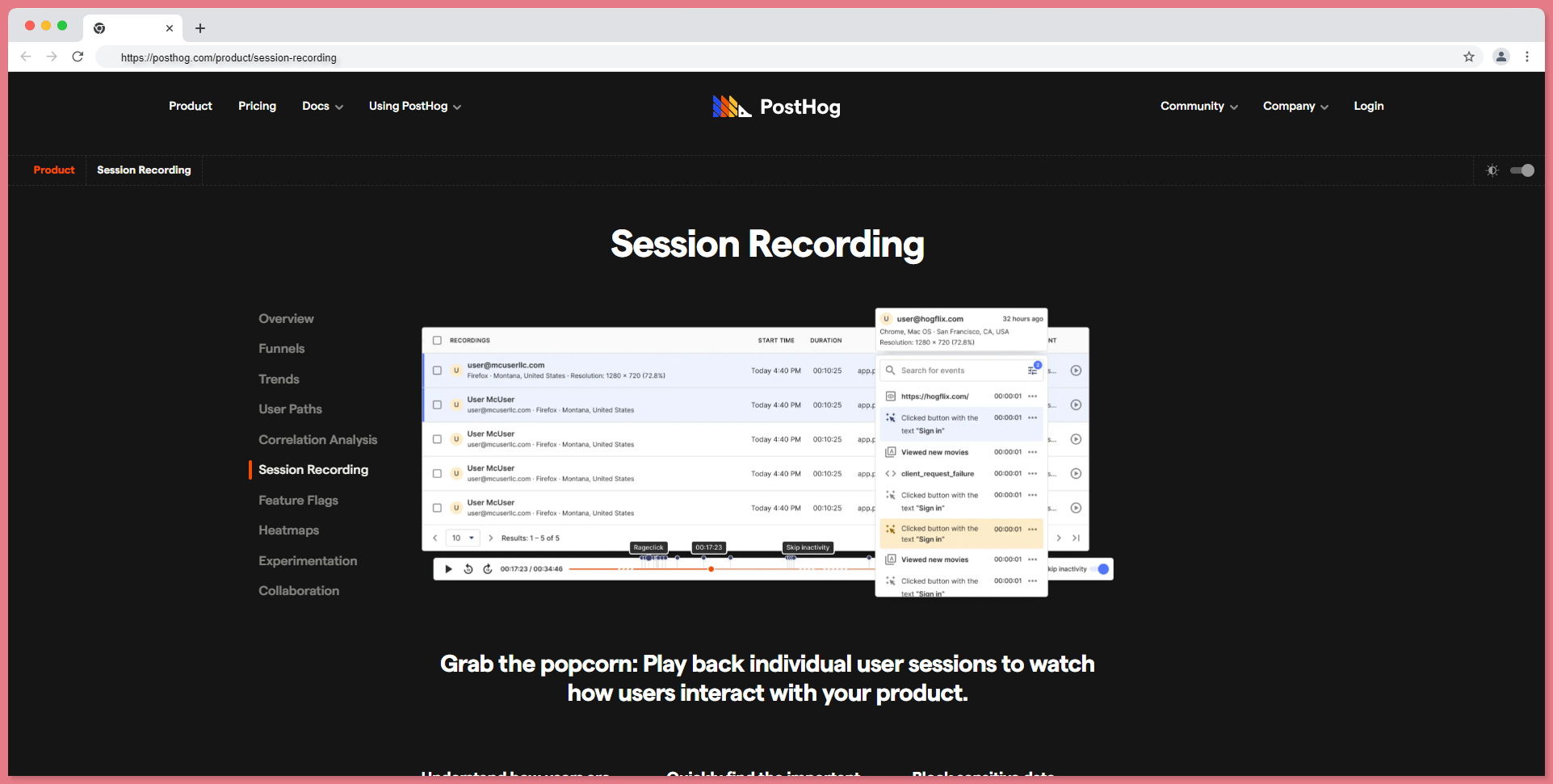Open Feature Flags in the sidebar
The height and width of the screenshot is (784, 1553).
click(298, 501)
